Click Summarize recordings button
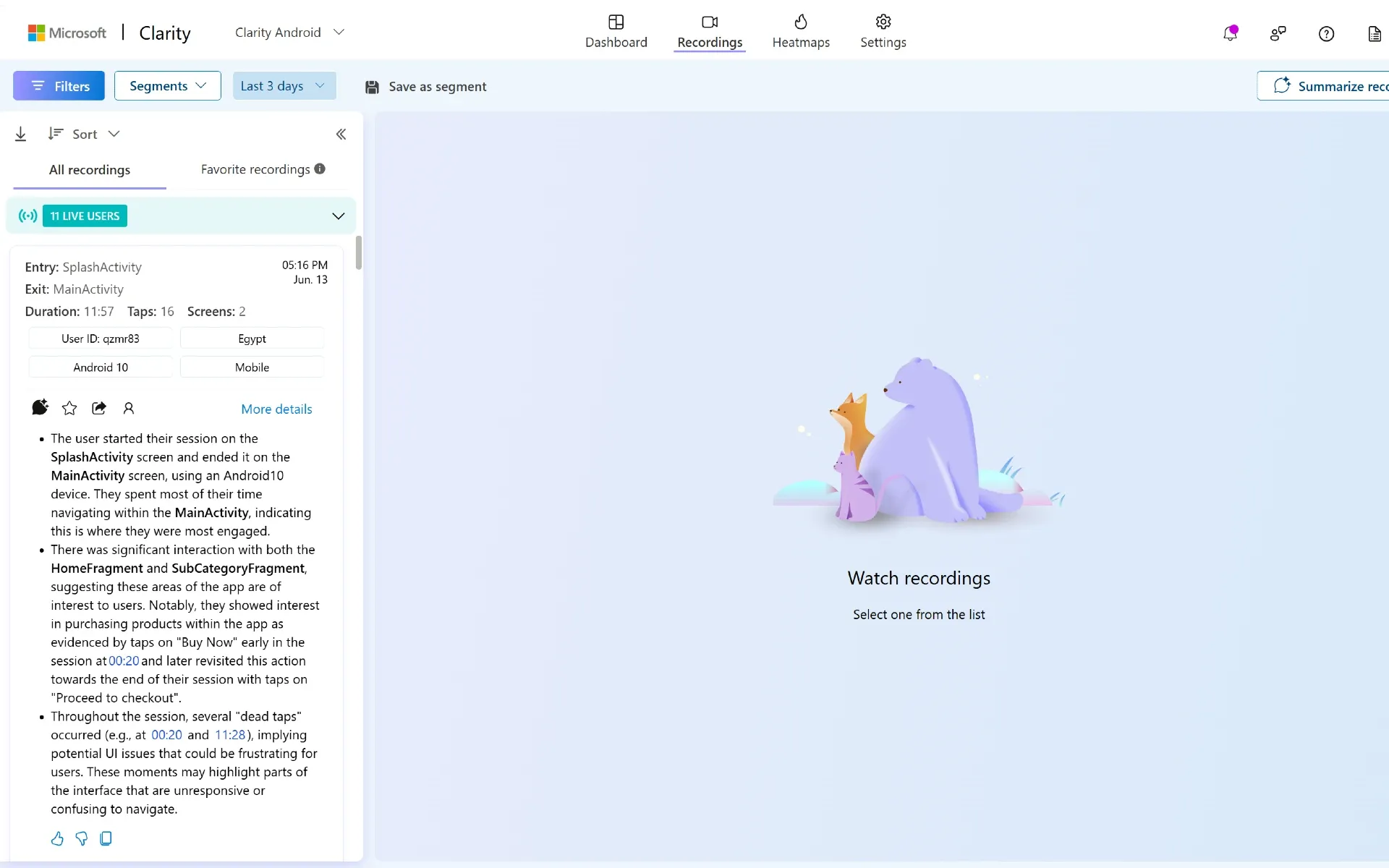Screen dimensions: 1389x868 pos(1322,86)
